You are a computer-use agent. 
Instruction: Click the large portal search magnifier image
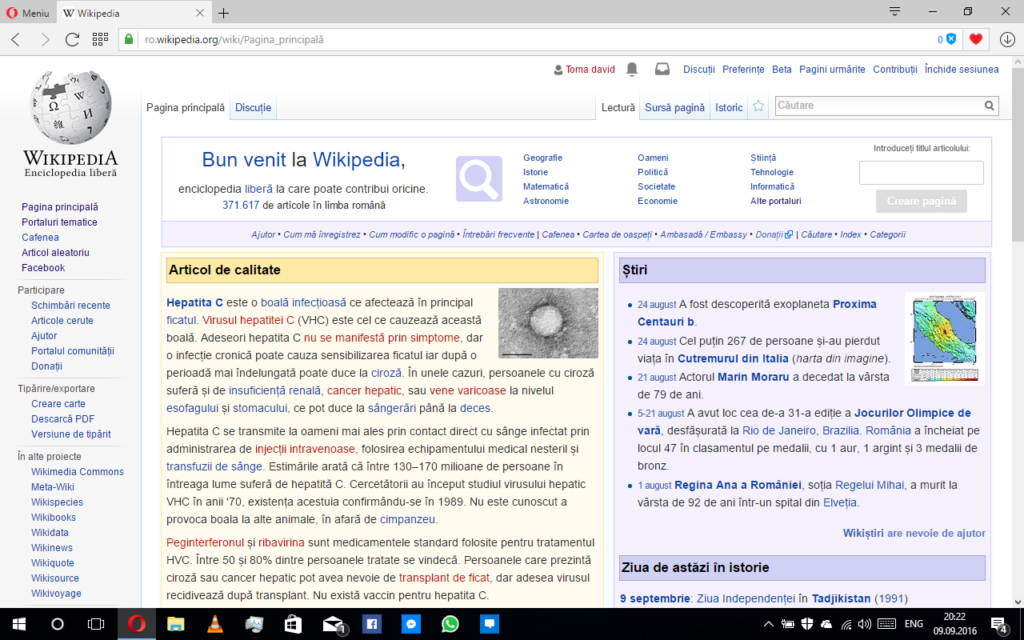click(x=479, y=179)
